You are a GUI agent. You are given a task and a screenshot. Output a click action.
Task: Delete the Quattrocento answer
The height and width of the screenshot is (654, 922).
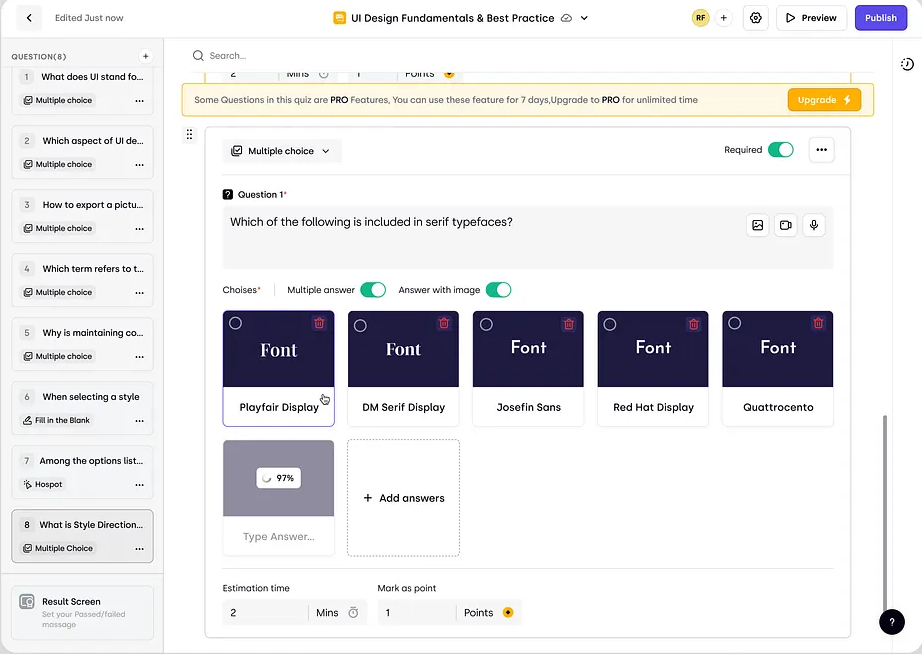click(x=818, y=324)
